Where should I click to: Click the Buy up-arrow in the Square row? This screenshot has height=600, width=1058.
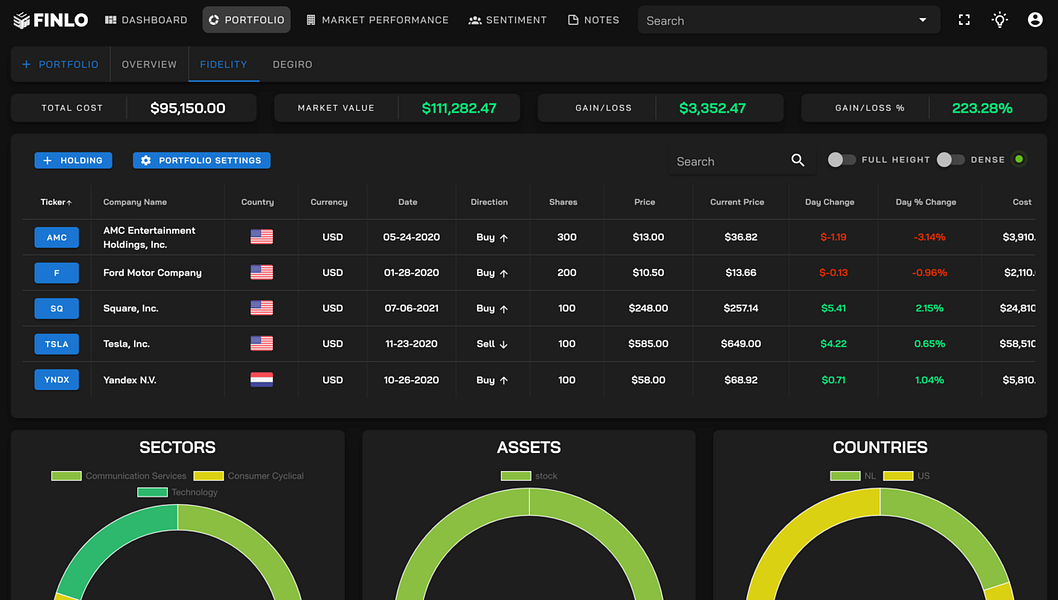pos(503,309)
